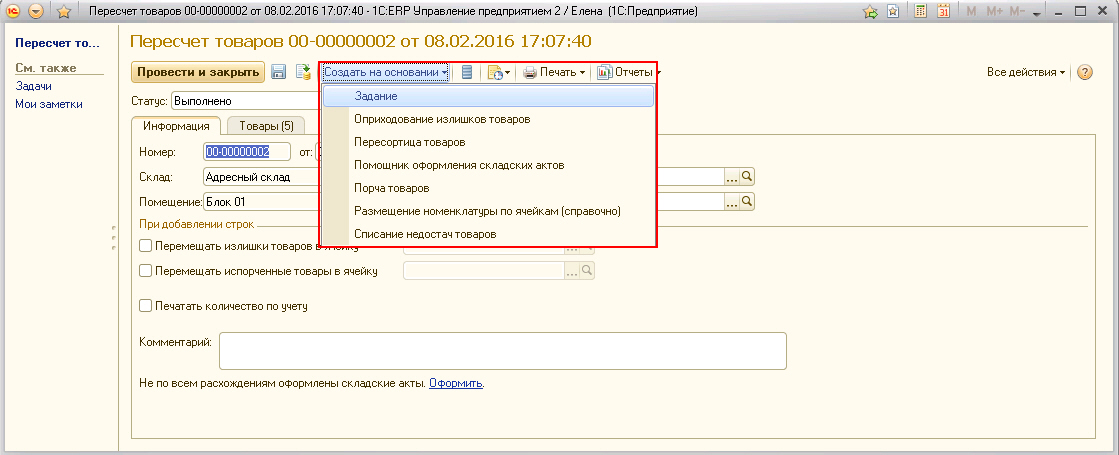Select Задание from the menu

click(488, 96)
